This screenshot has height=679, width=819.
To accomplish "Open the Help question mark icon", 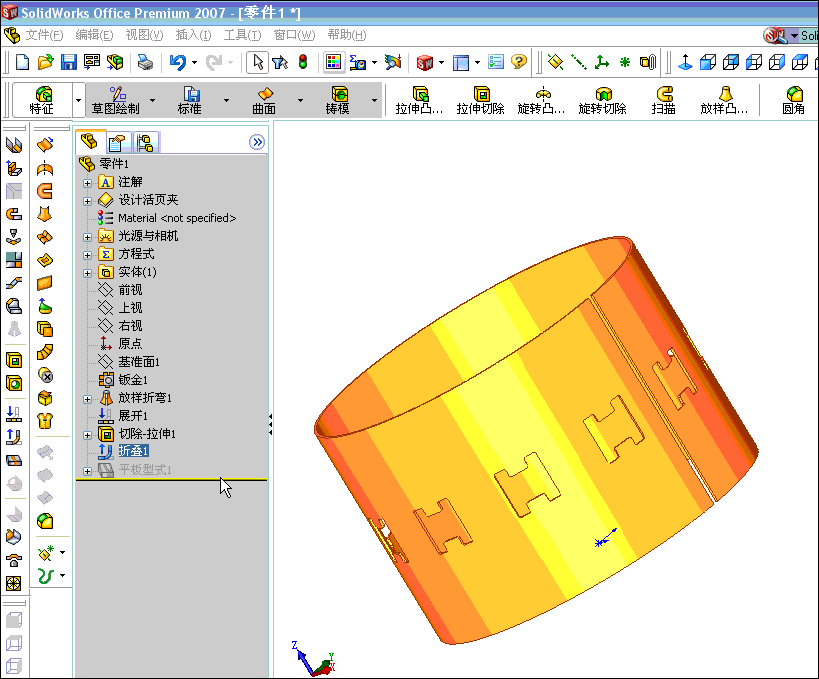I will click(519, 62).
